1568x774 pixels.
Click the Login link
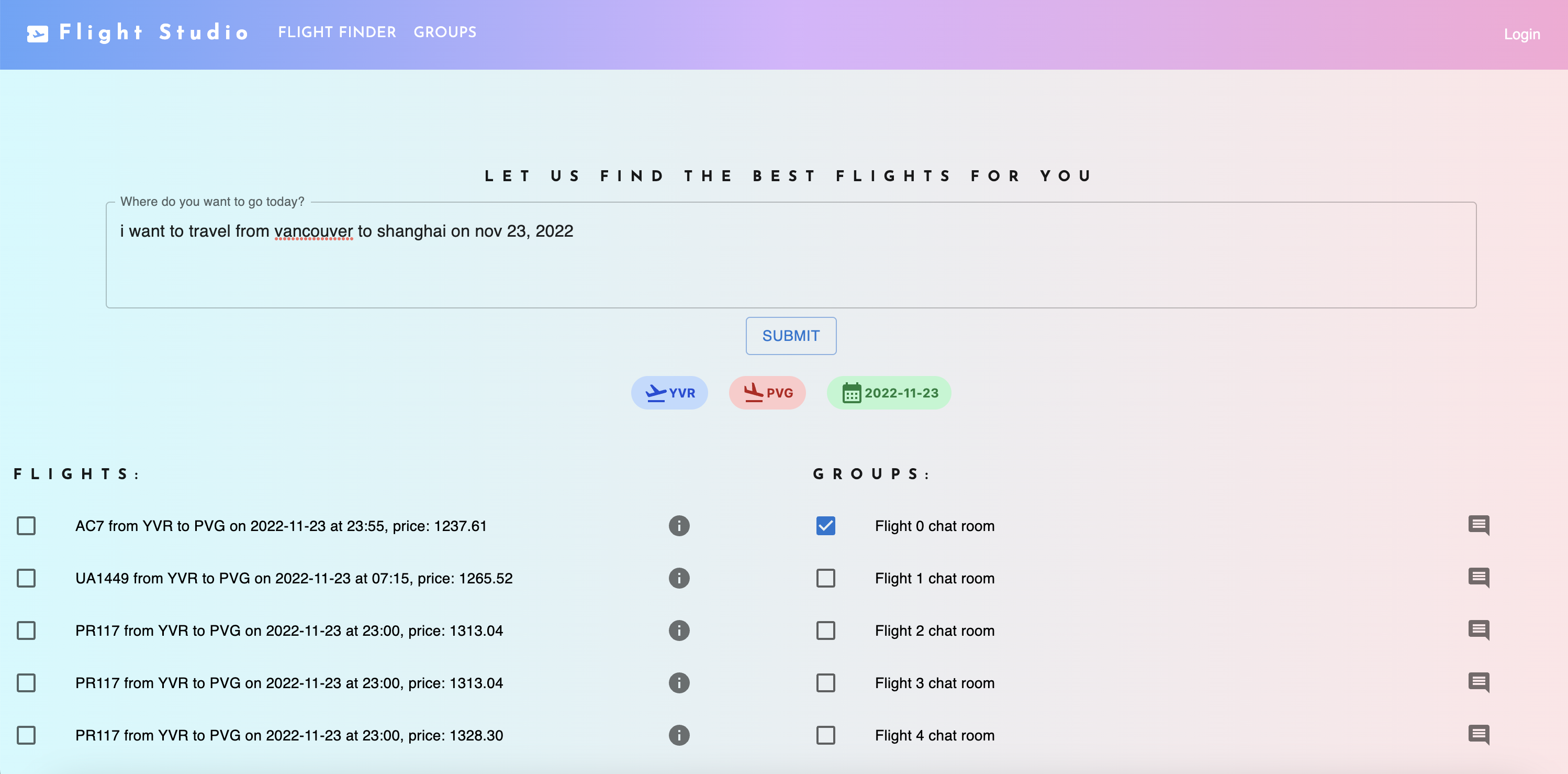click(x=1521, y=34)
